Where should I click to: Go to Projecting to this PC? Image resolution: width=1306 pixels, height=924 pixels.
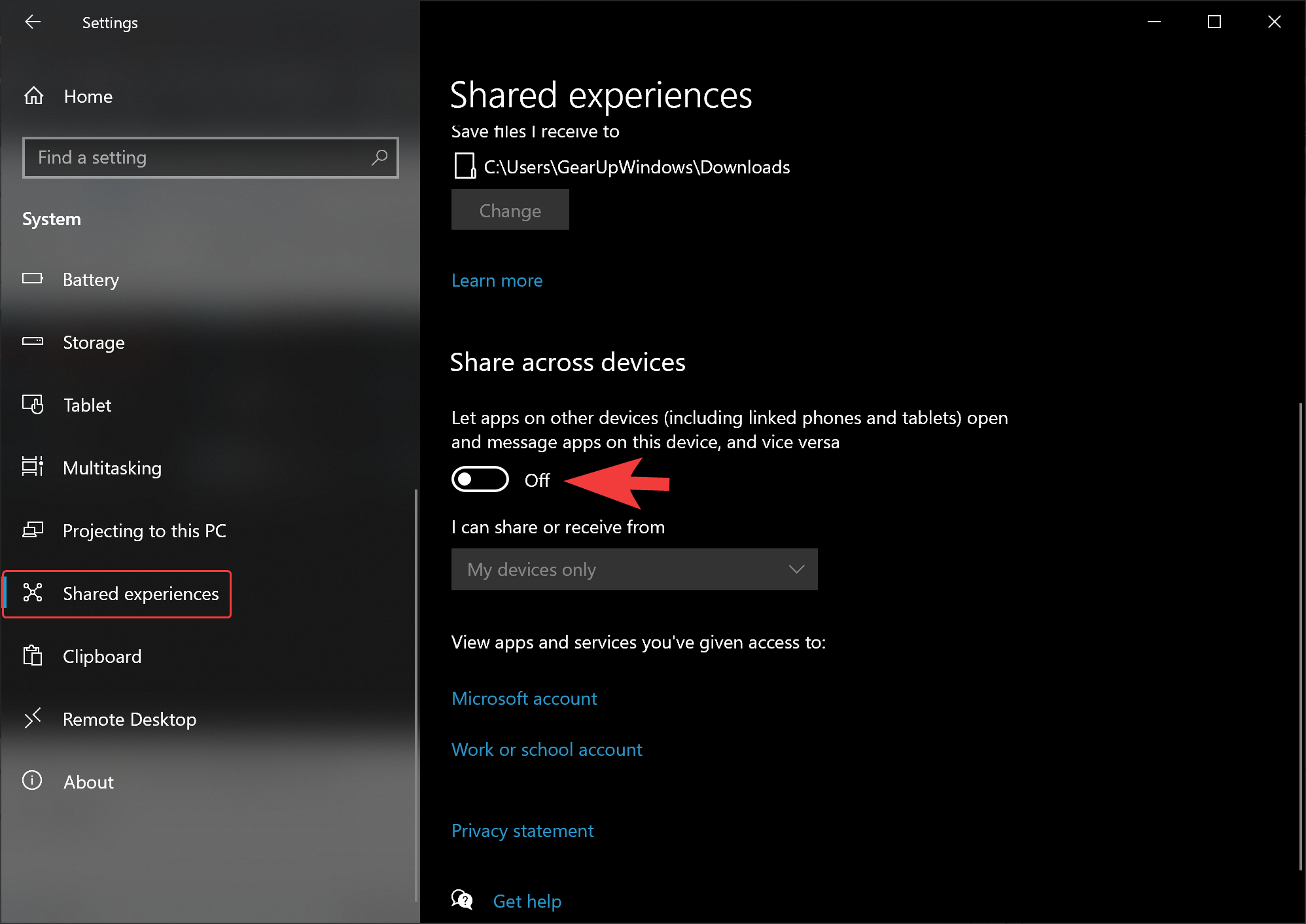[x=145, y=531]
